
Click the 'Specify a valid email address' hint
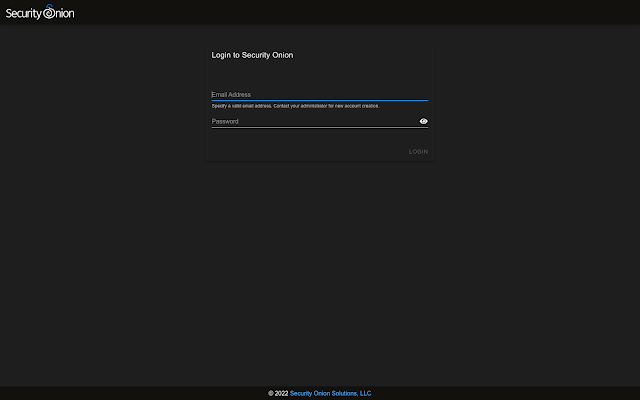(x=296, y=106)
